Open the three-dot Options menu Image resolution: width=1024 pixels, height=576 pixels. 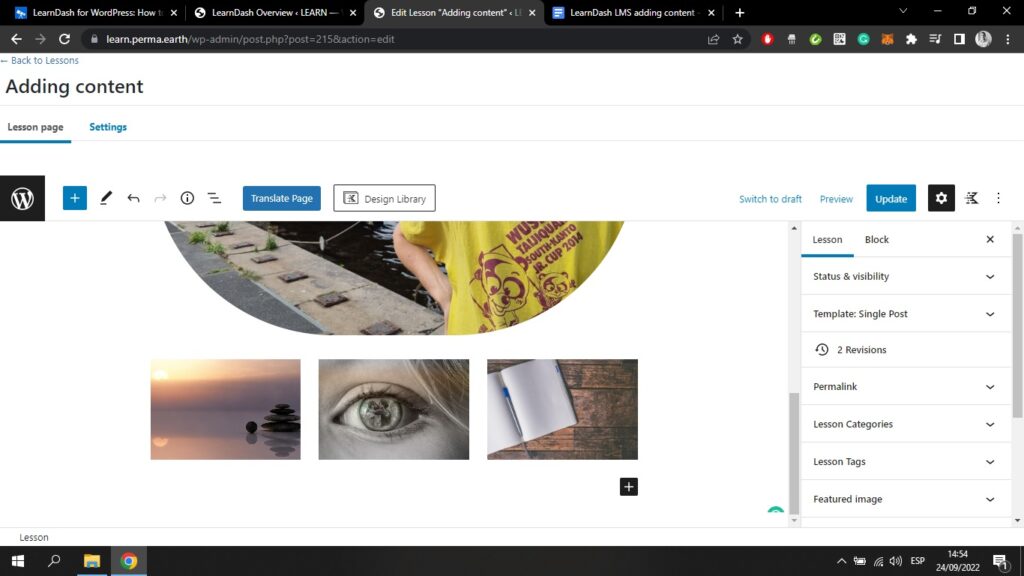998,198
